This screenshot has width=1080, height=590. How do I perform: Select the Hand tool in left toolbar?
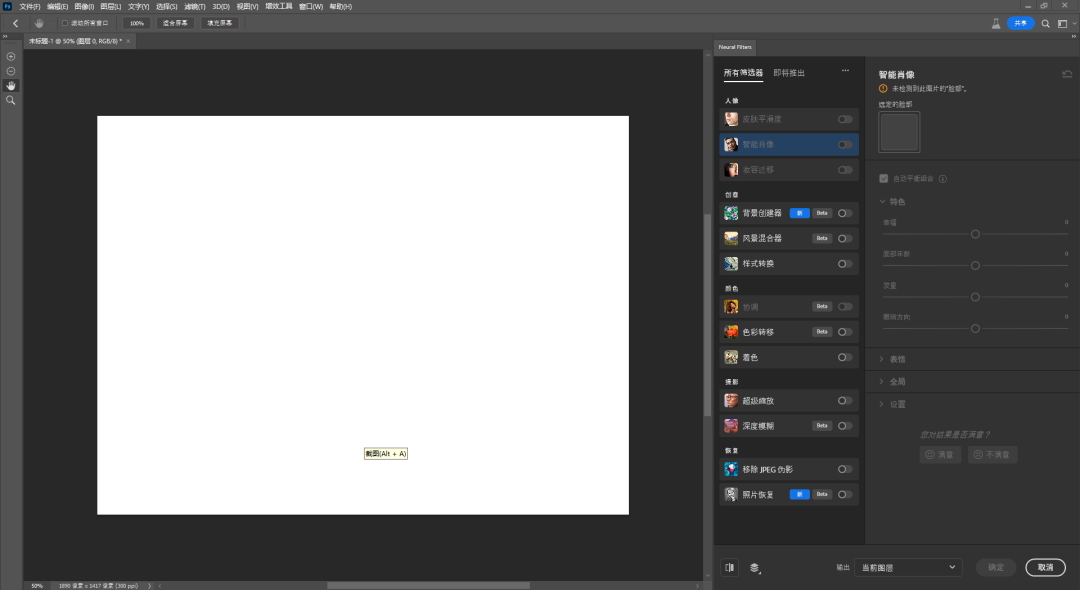[11, 86]
